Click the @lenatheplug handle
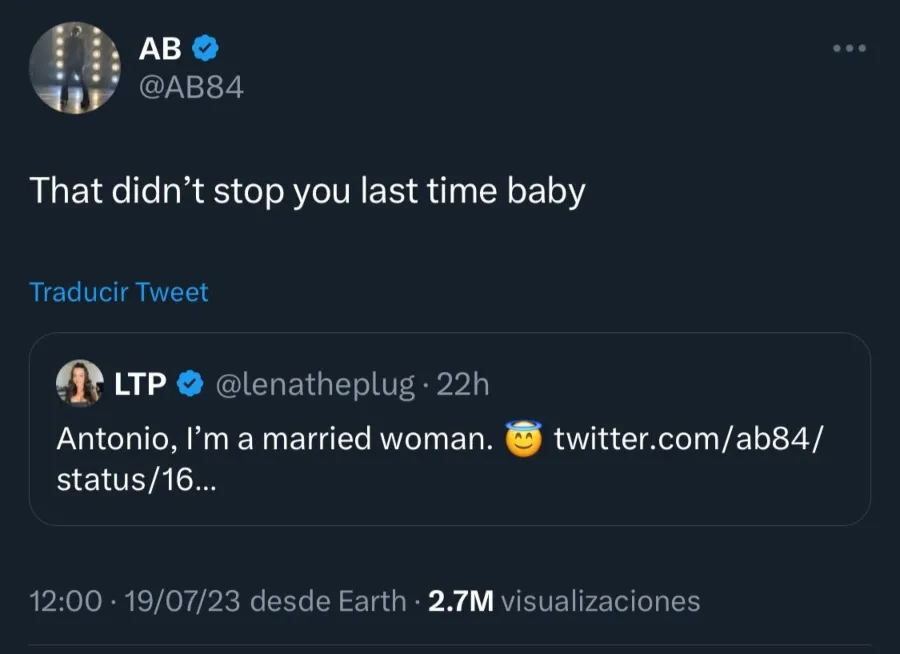 tap(313, 381)
